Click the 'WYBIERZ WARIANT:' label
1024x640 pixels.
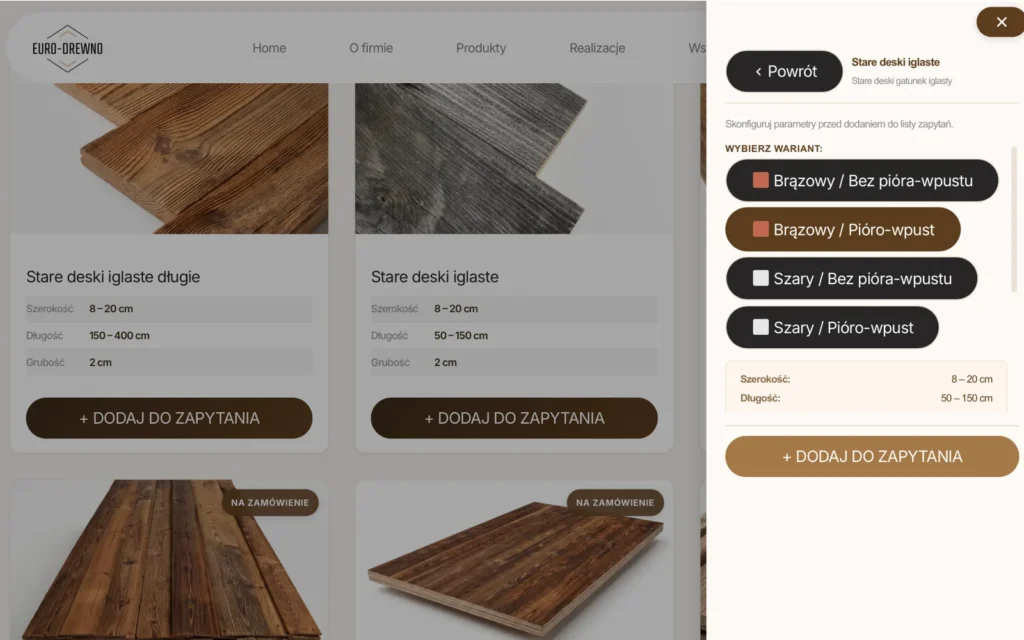(773, 149)
